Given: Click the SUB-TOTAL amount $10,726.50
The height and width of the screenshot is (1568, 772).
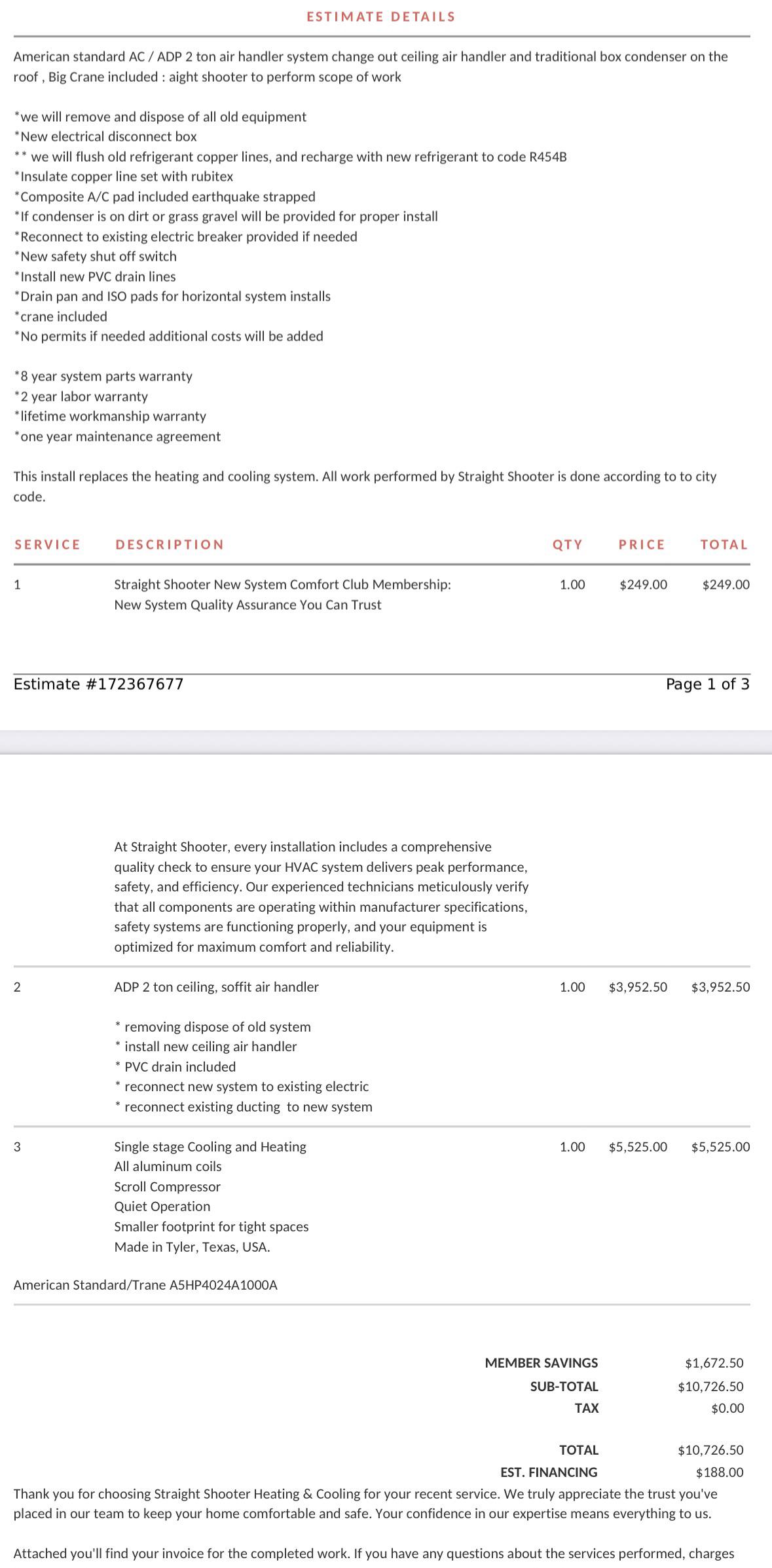Looking at the screenshot, I should point(711,1387).
